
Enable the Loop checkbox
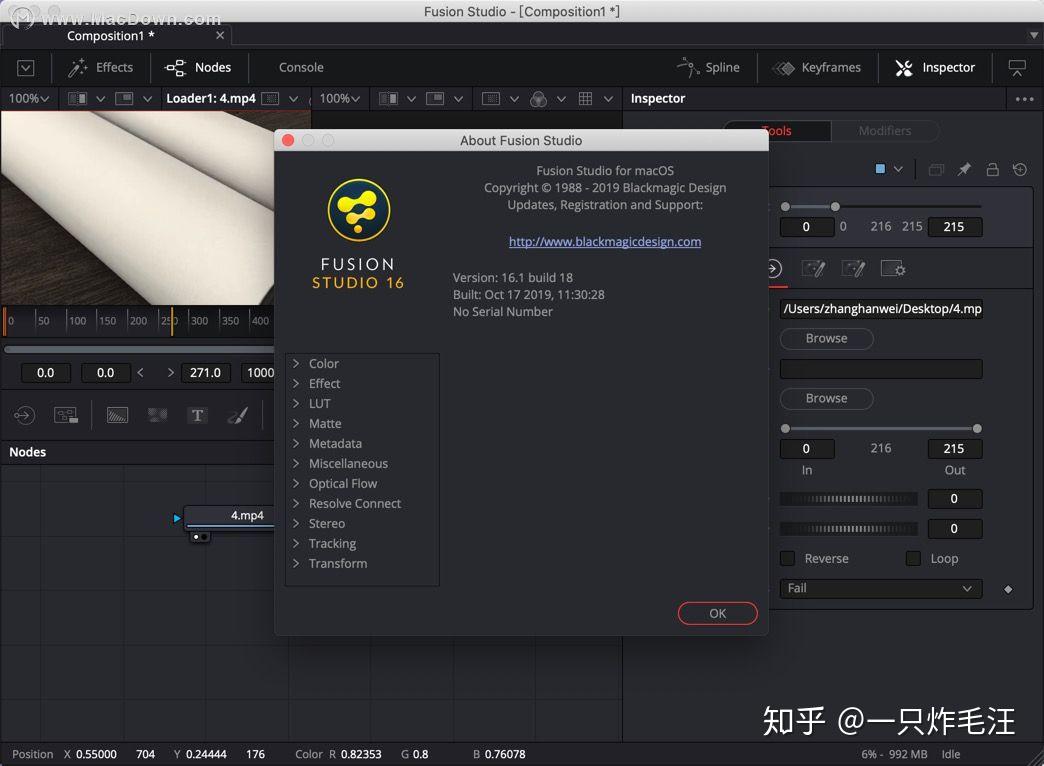tap(913, 558)
